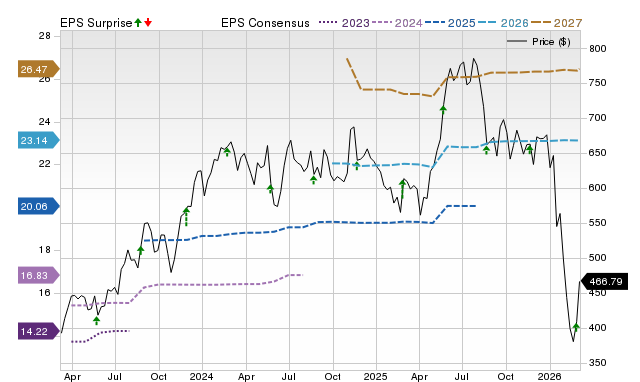640x382 pixels.
Task: Select the 2026 light blue legend entry
Action: tap(503, 23)
